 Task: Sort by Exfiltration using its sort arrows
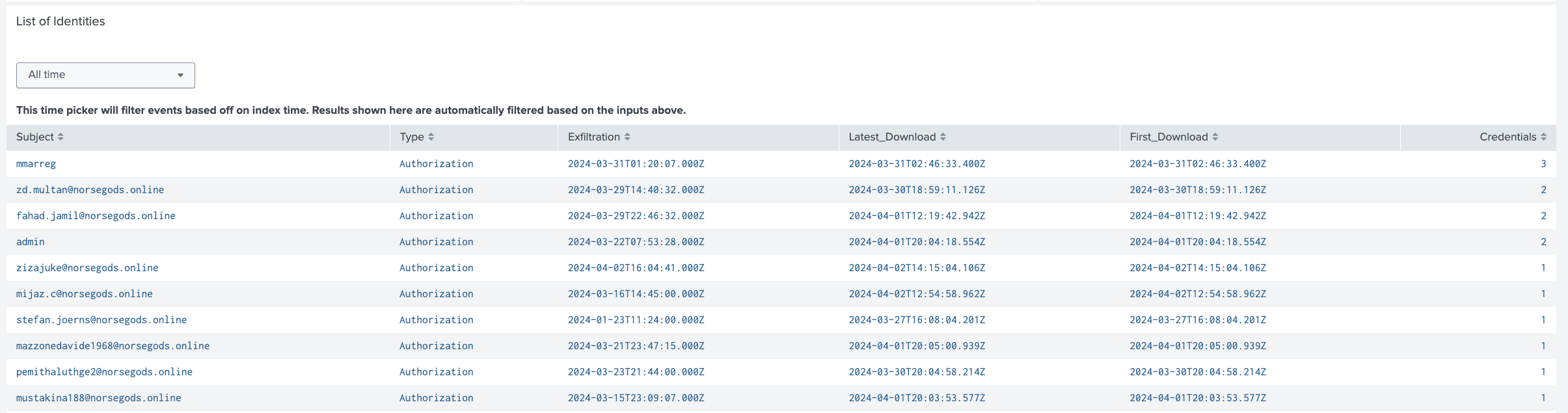[x=627, y=137]
